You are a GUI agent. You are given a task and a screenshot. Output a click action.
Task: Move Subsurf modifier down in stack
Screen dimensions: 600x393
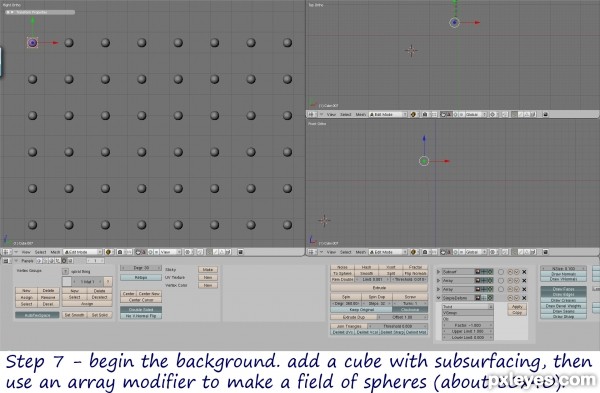coord(517,272)
